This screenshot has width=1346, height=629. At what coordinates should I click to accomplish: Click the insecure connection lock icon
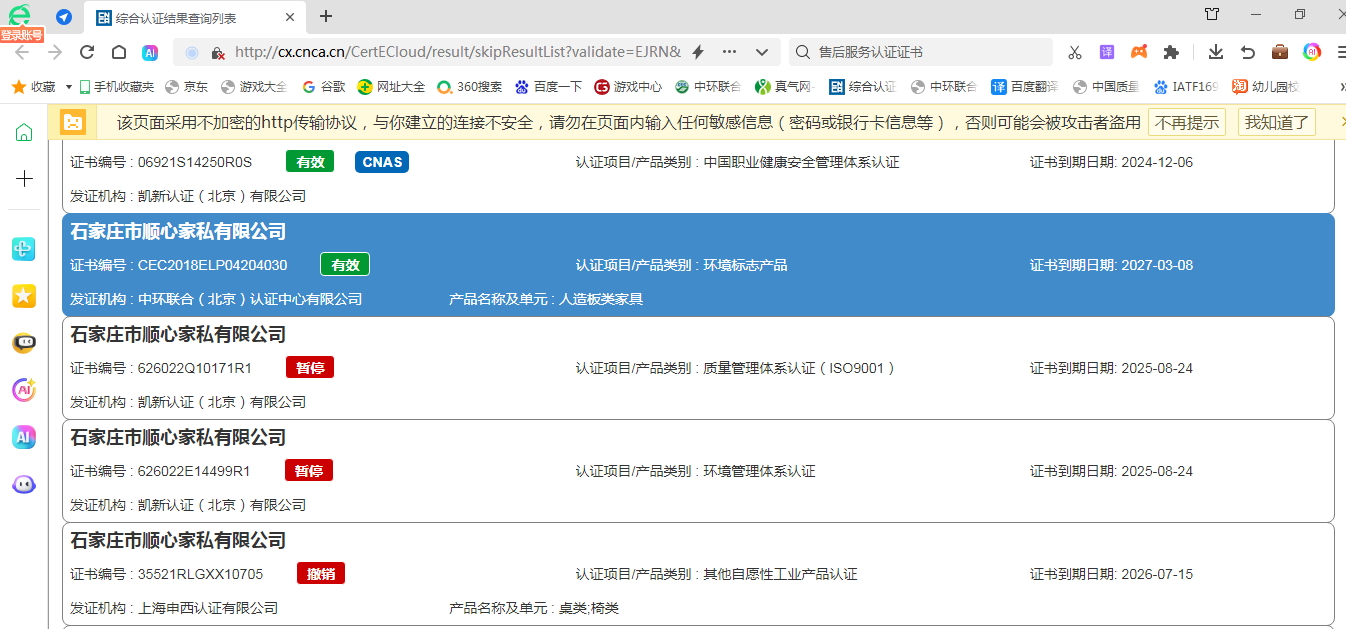(x=217, y=52)
